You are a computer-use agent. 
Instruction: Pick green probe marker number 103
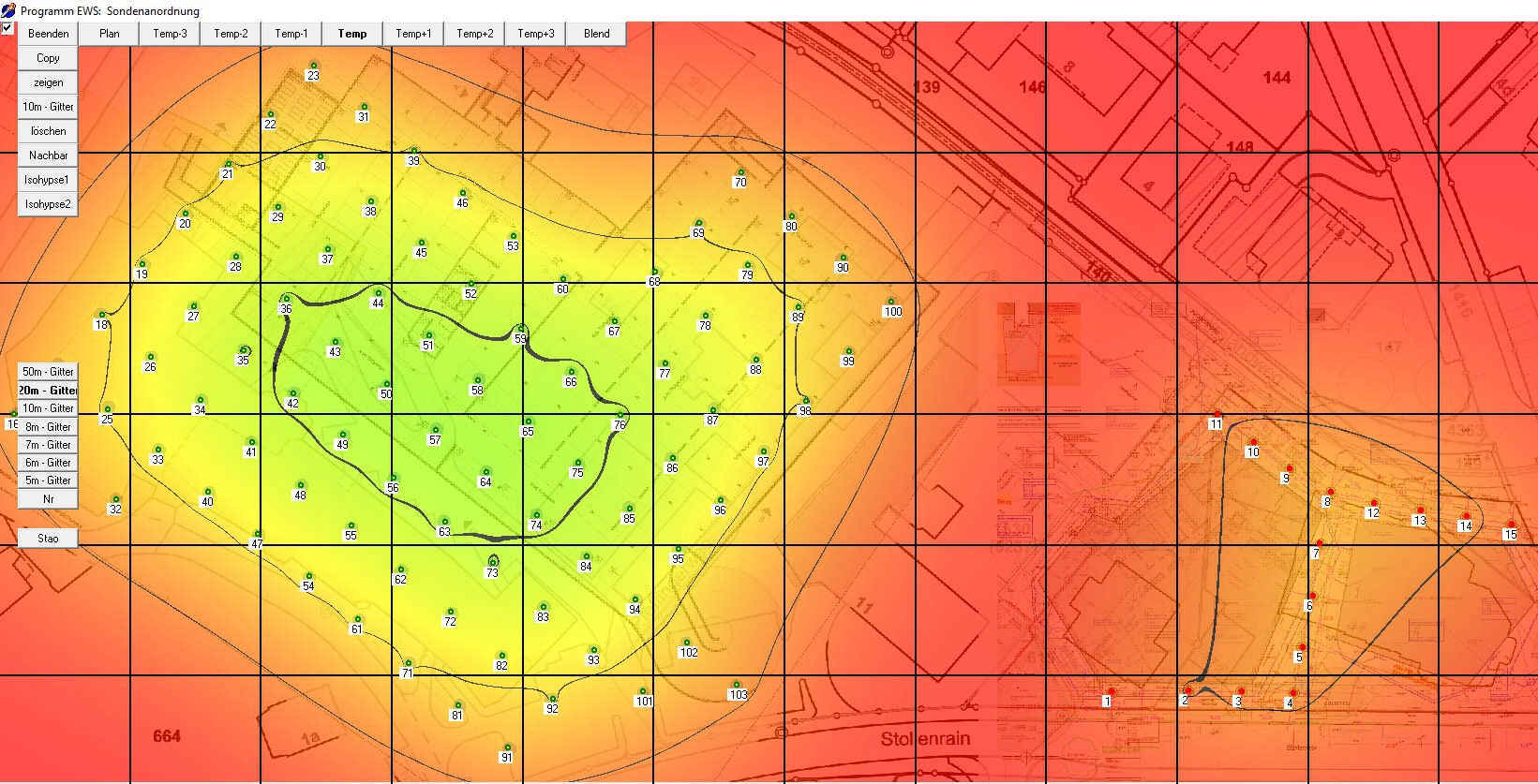[x=737, y=685]
